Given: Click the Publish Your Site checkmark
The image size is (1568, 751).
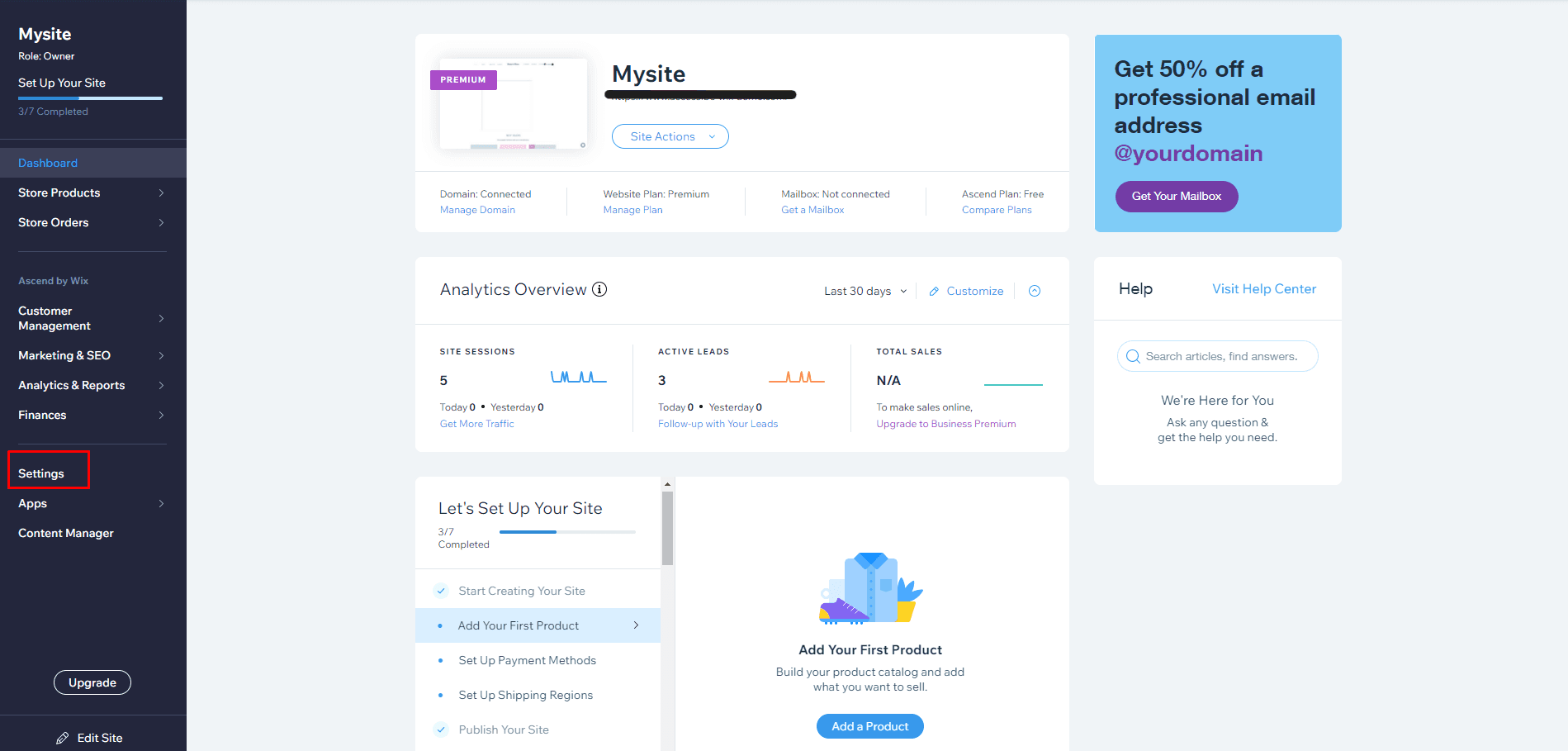Looking at the screenshot, I should click(441, 730).
